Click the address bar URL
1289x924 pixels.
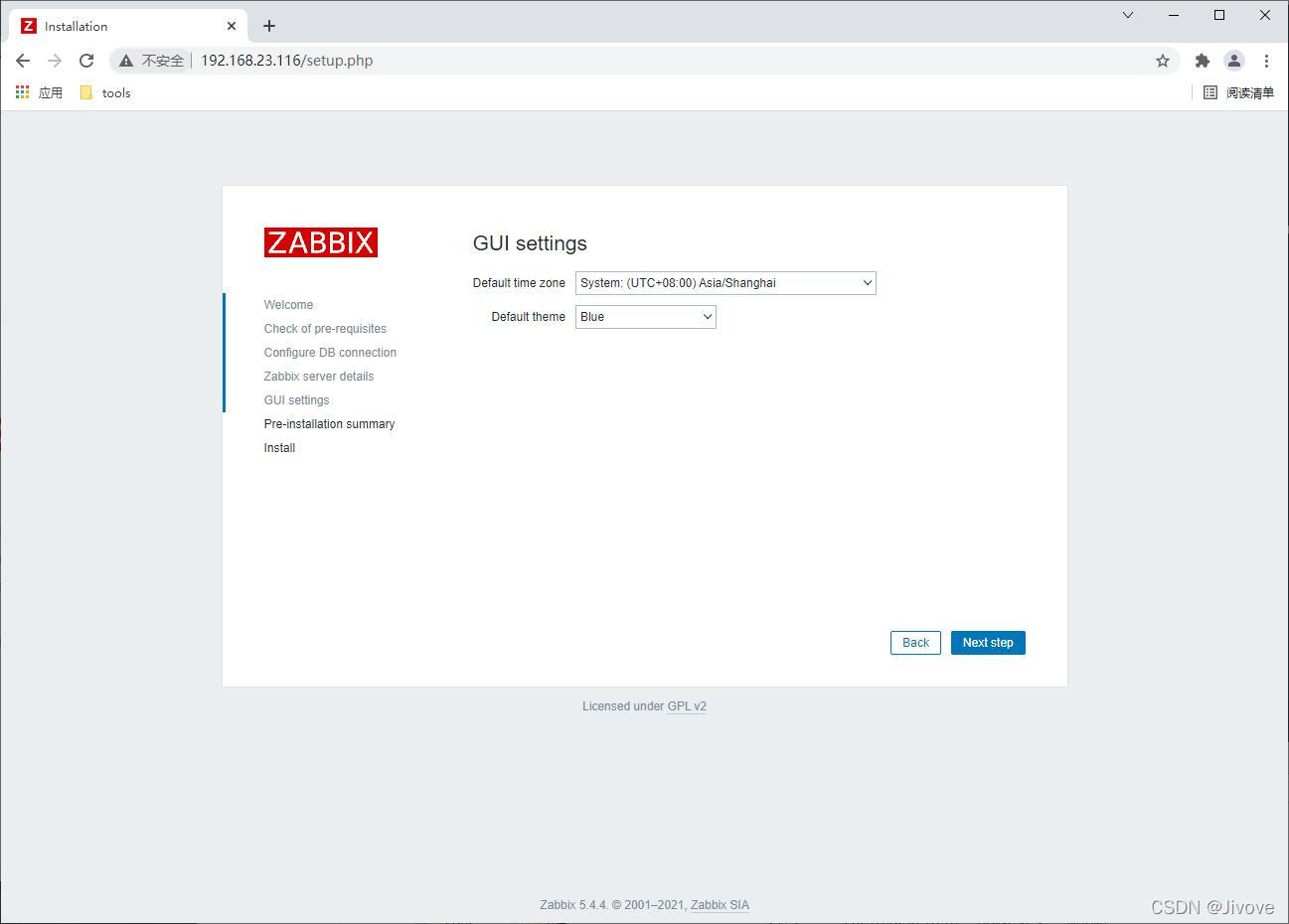(x=287, y=61)
